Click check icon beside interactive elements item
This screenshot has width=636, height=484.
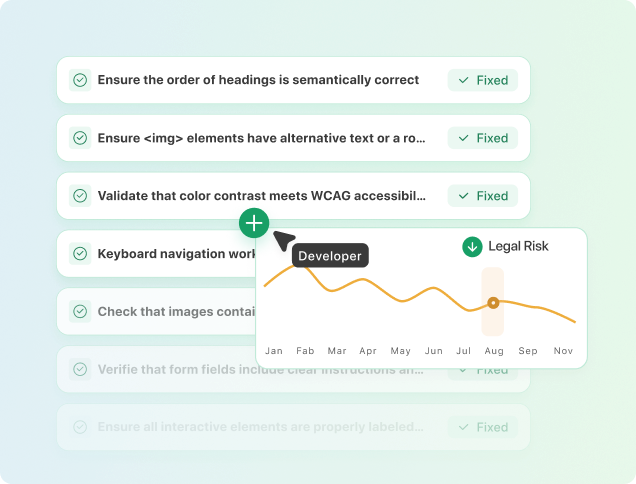pos(80,427)
